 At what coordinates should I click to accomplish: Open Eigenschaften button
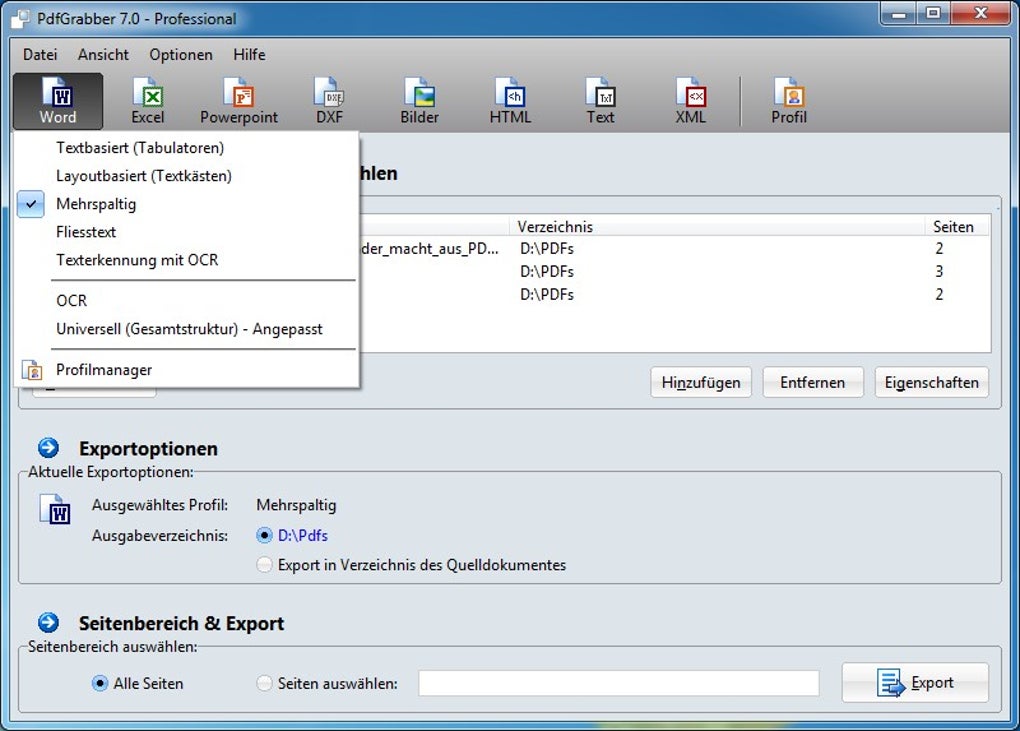(x=932, y=382)
